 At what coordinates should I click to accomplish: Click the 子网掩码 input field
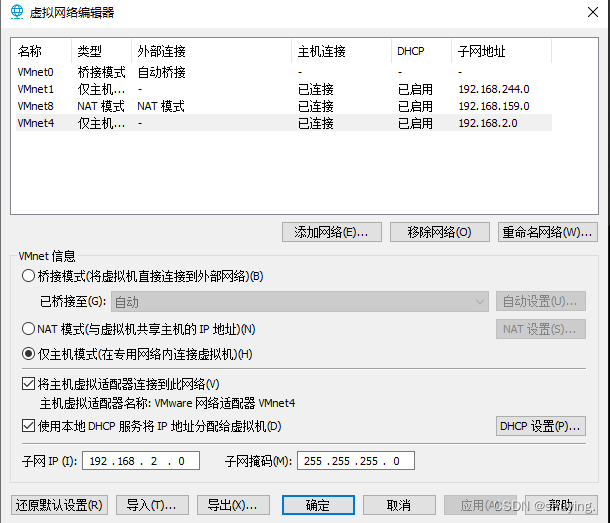pos(356,461)
